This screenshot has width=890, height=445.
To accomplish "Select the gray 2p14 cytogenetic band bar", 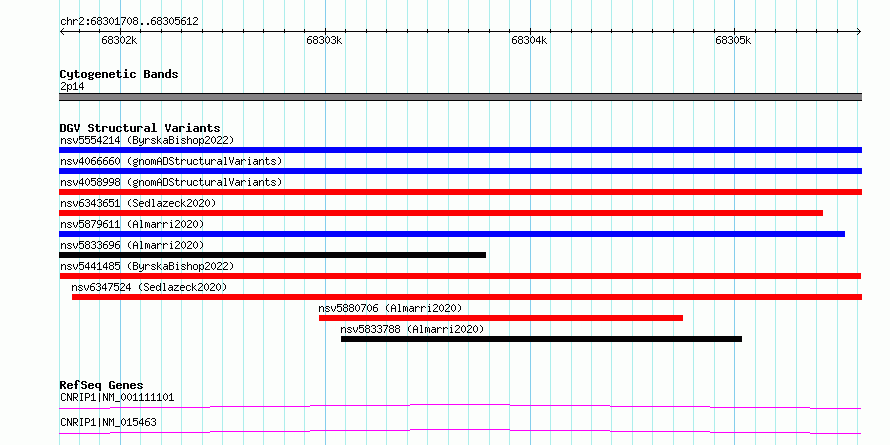I will tap(460, 97).
